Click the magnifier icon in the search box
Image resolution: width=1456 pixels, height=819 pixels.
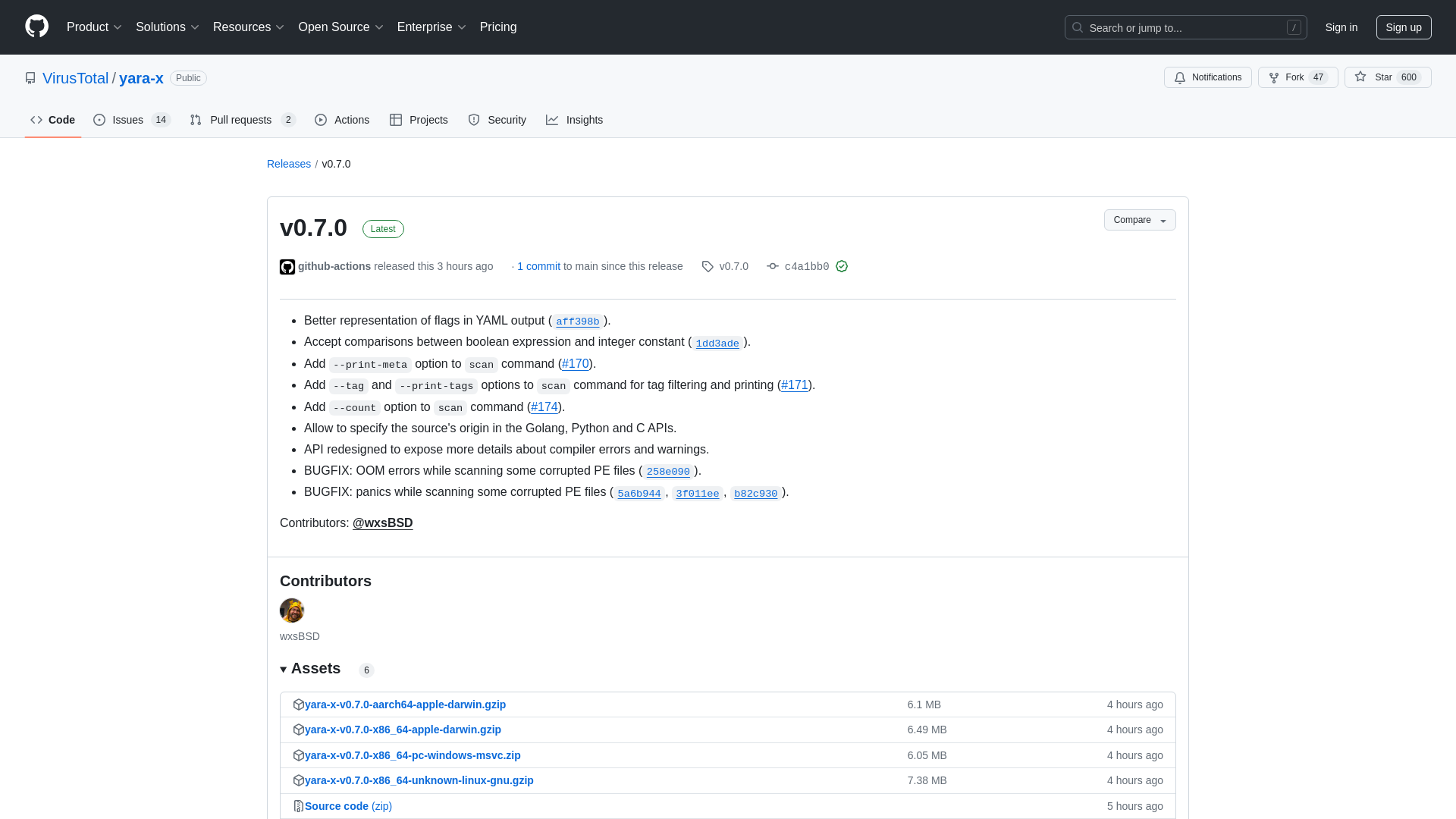(1078, 27)
